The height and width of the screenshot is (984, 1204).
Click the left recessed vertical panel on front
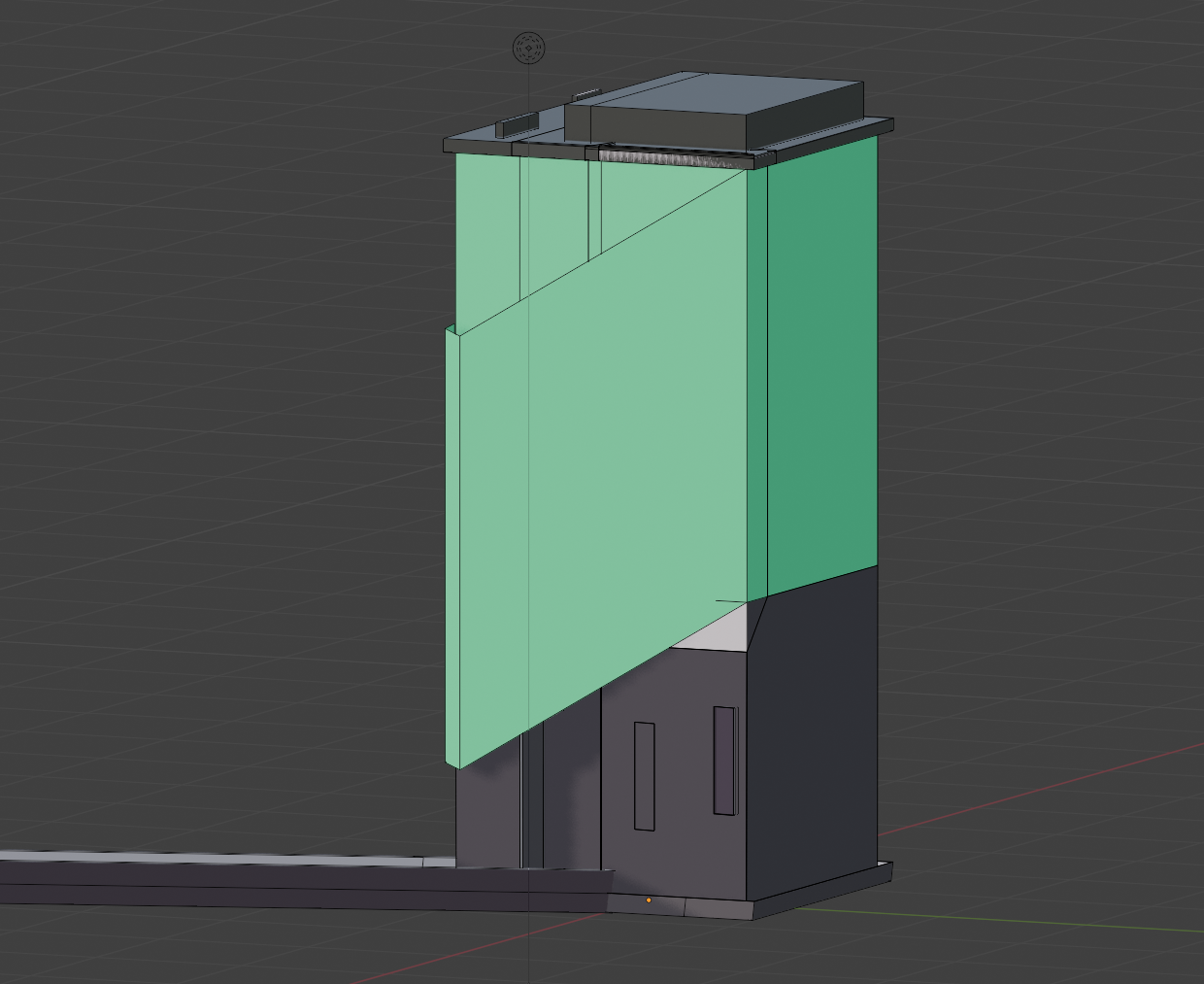[x=644, y=776]
